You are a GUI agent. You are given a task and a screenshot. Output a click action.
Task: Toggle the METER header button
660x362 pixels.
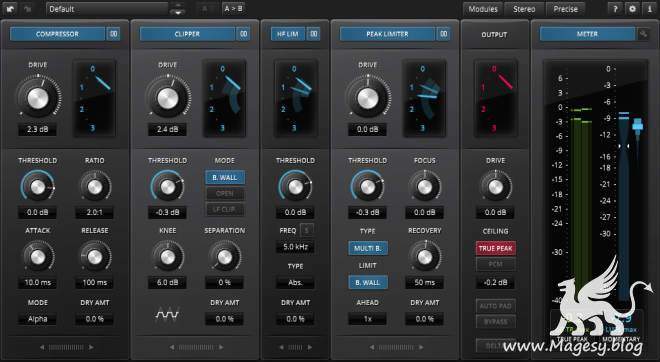coord(587,34)
